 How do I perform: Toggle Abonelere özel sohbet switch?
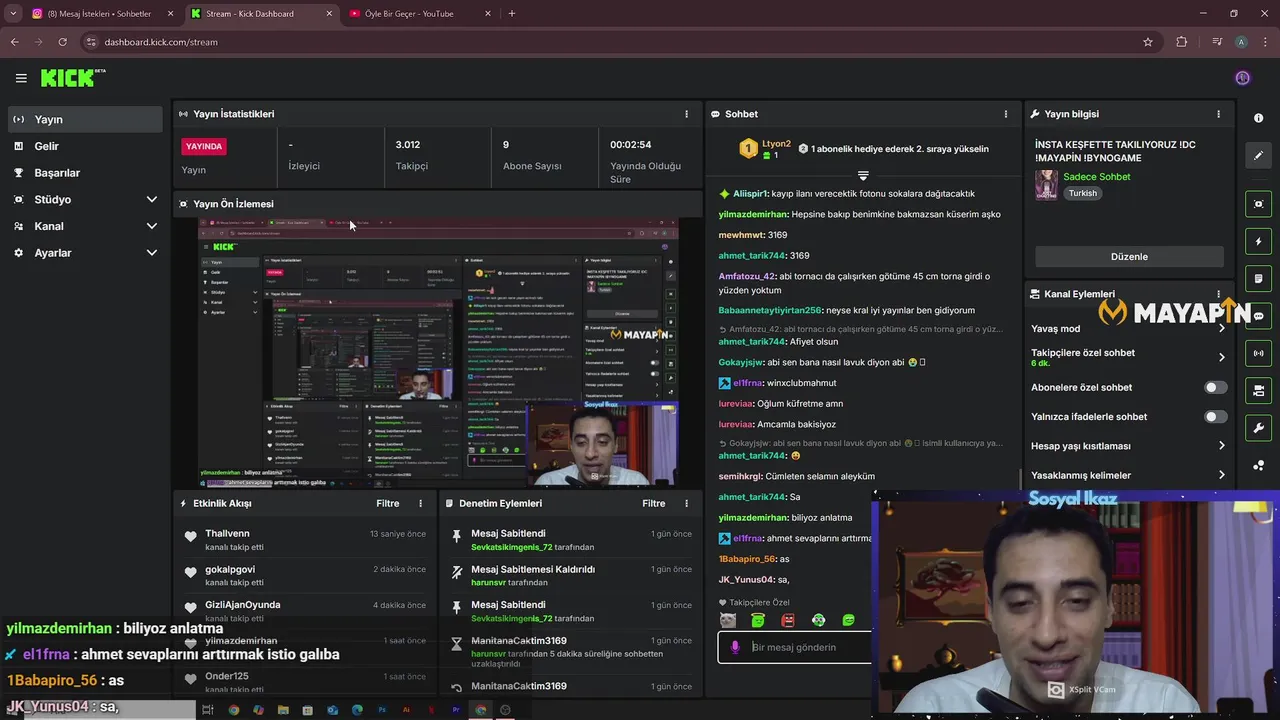pyautogui.click(x=1215, y=387)
